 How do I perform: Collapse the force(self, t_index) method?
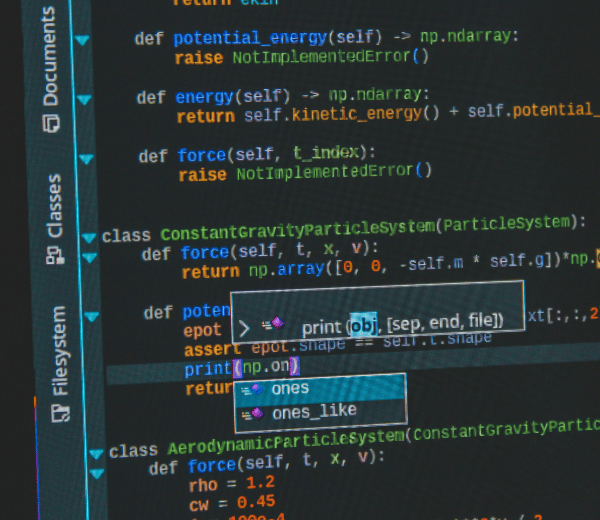tap(87, 157)
